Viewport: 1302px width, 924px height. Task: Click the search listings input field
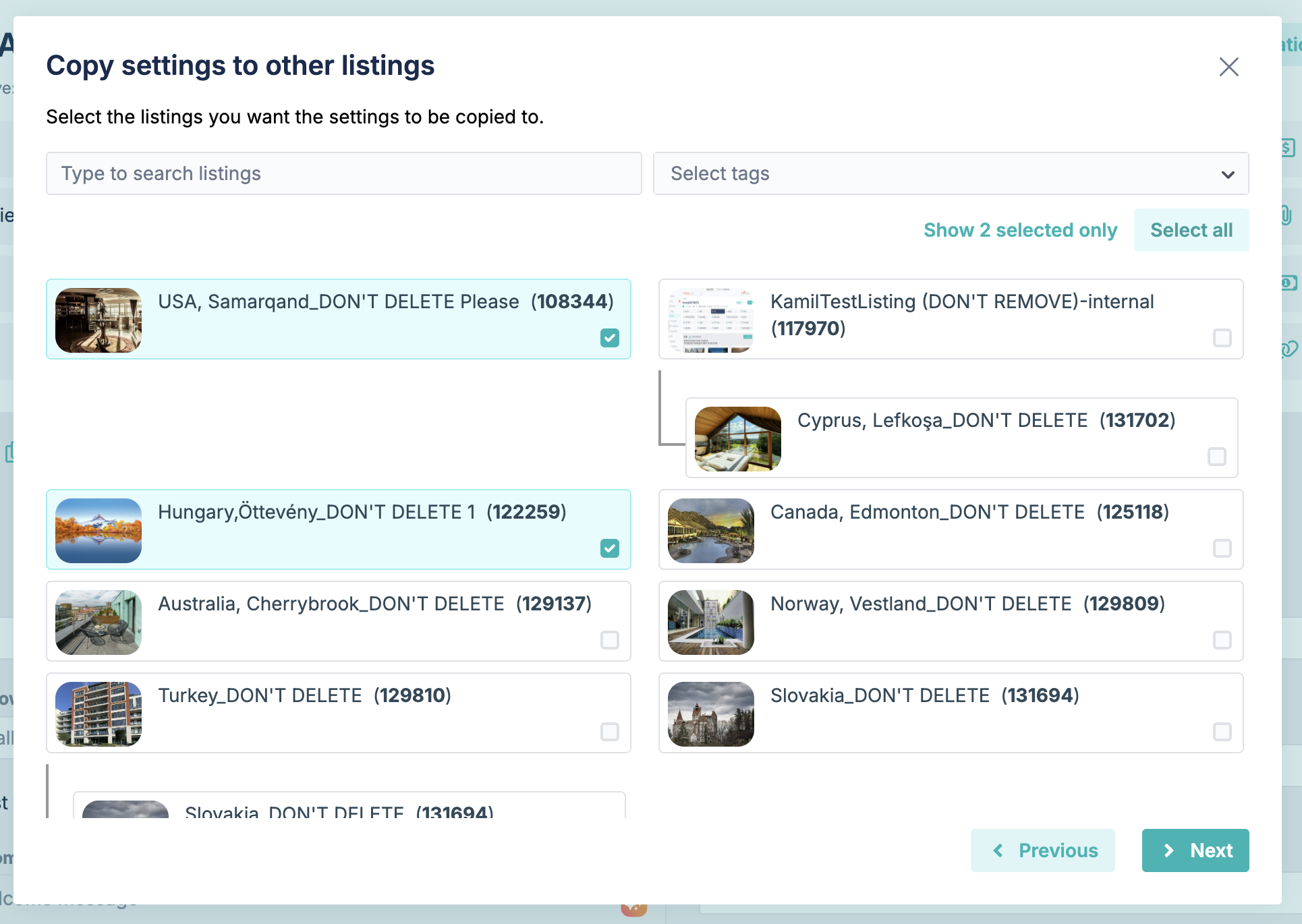pos(344,173)
